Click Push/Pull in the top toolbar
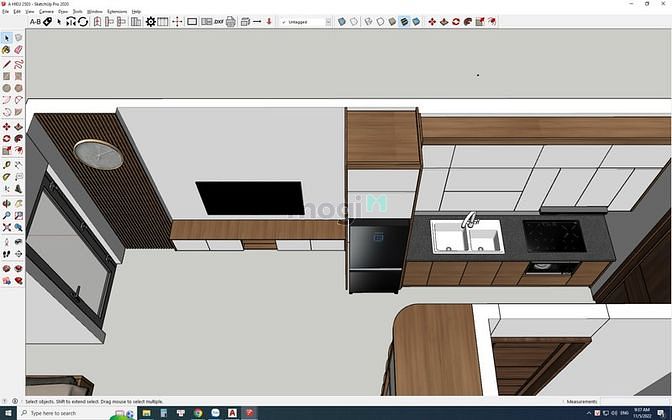Image resolution: width=672 pixels, height=420 pixels. pyautogui.click(x=444, y=21)
